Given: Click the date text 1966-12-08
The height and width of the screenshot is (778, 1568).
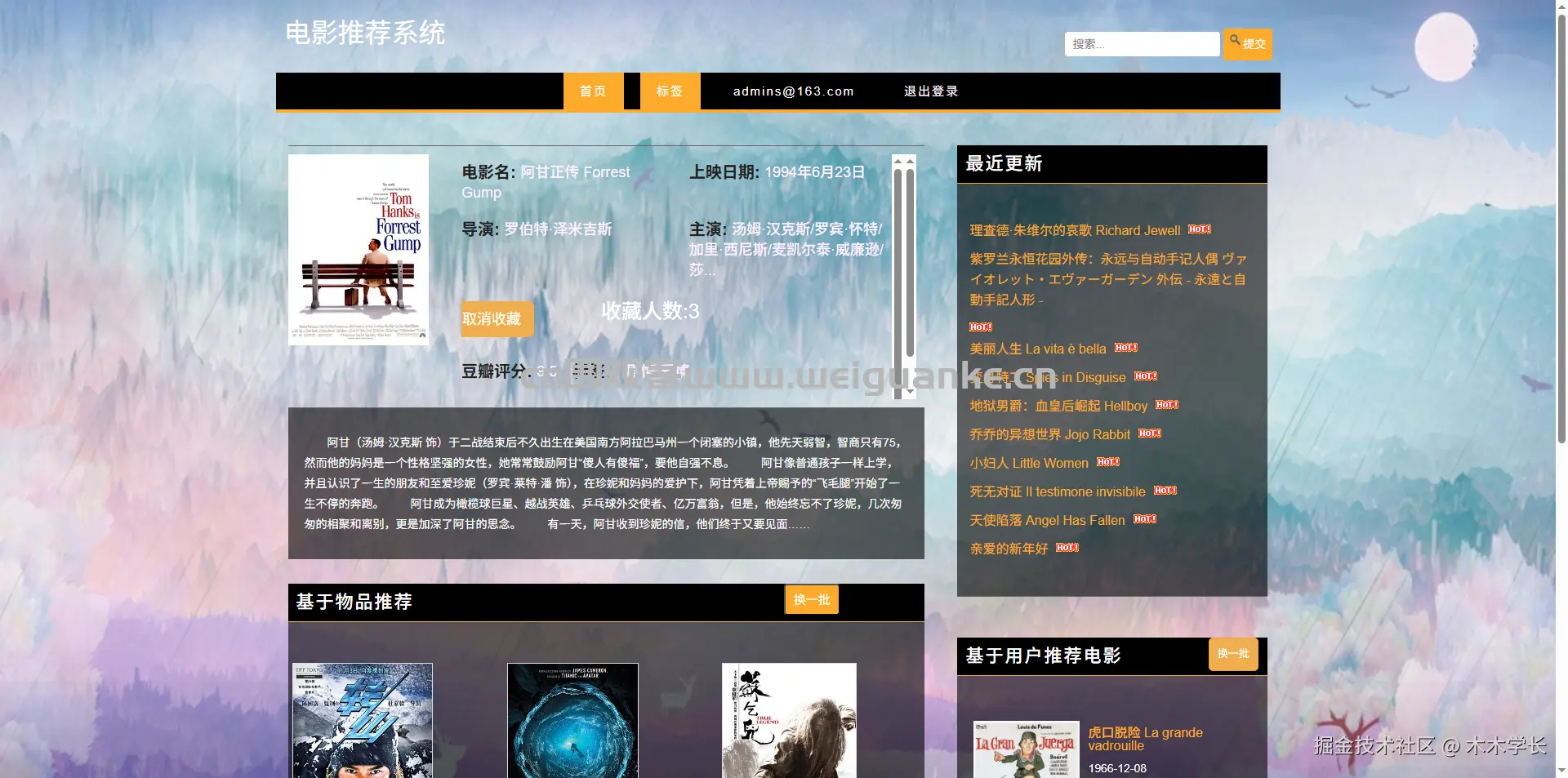Looking at the screenshot, I should coord(1117,768).
